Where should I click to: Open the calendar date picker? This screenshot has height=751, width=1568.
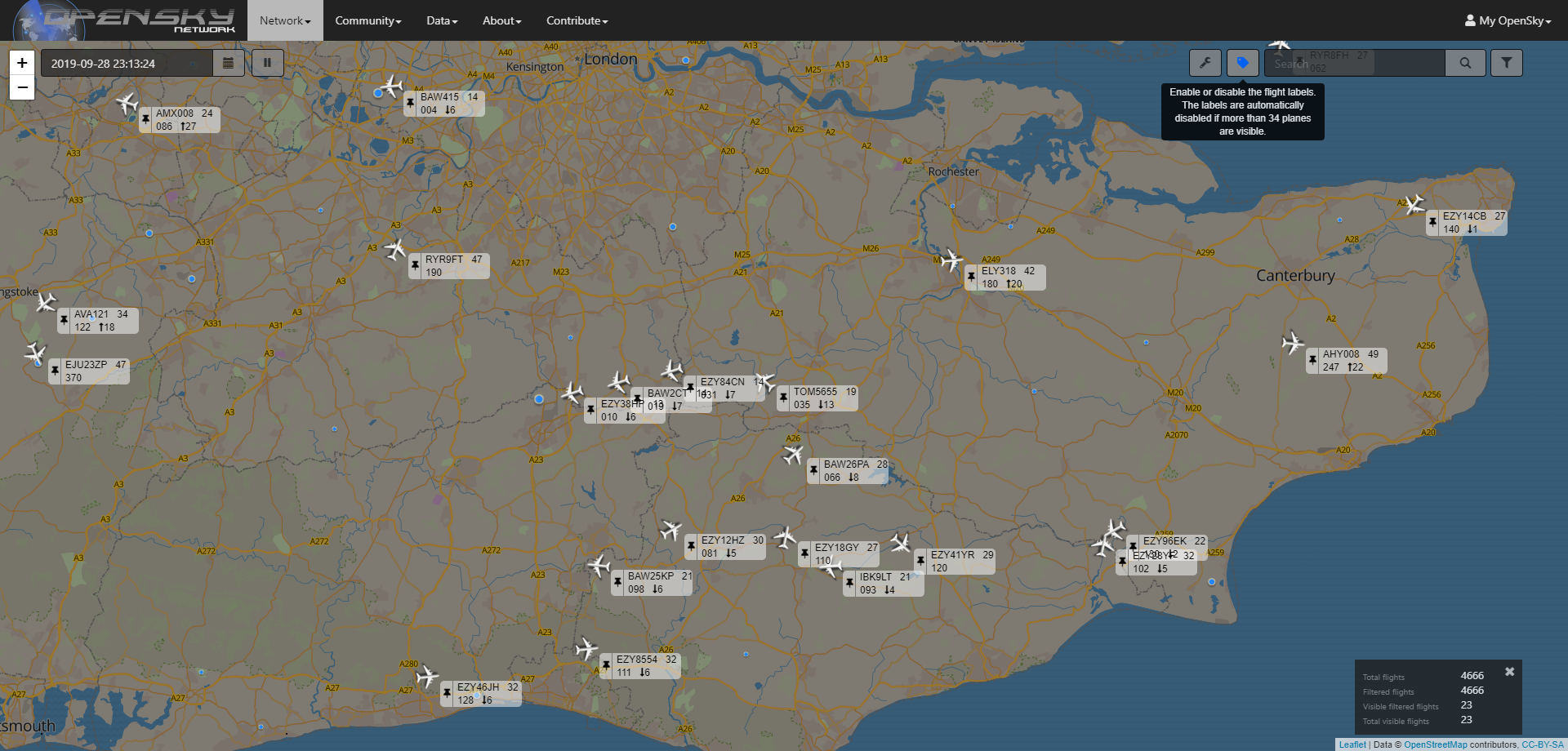(228, 62)
